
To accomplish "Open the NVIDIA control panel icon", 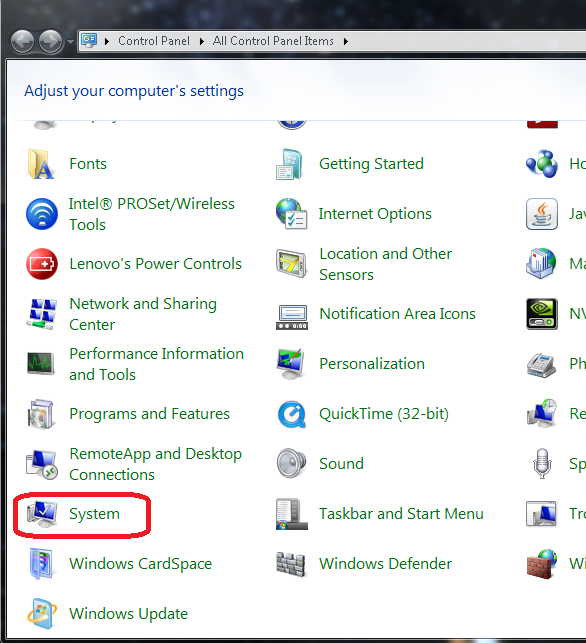I will coord(542,314).
